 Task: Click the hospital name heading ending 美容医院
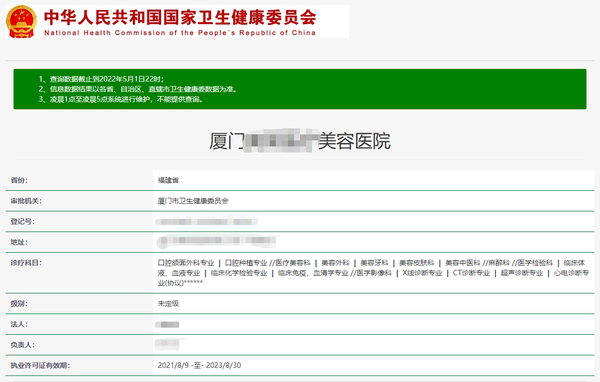(x=300, y=141)
